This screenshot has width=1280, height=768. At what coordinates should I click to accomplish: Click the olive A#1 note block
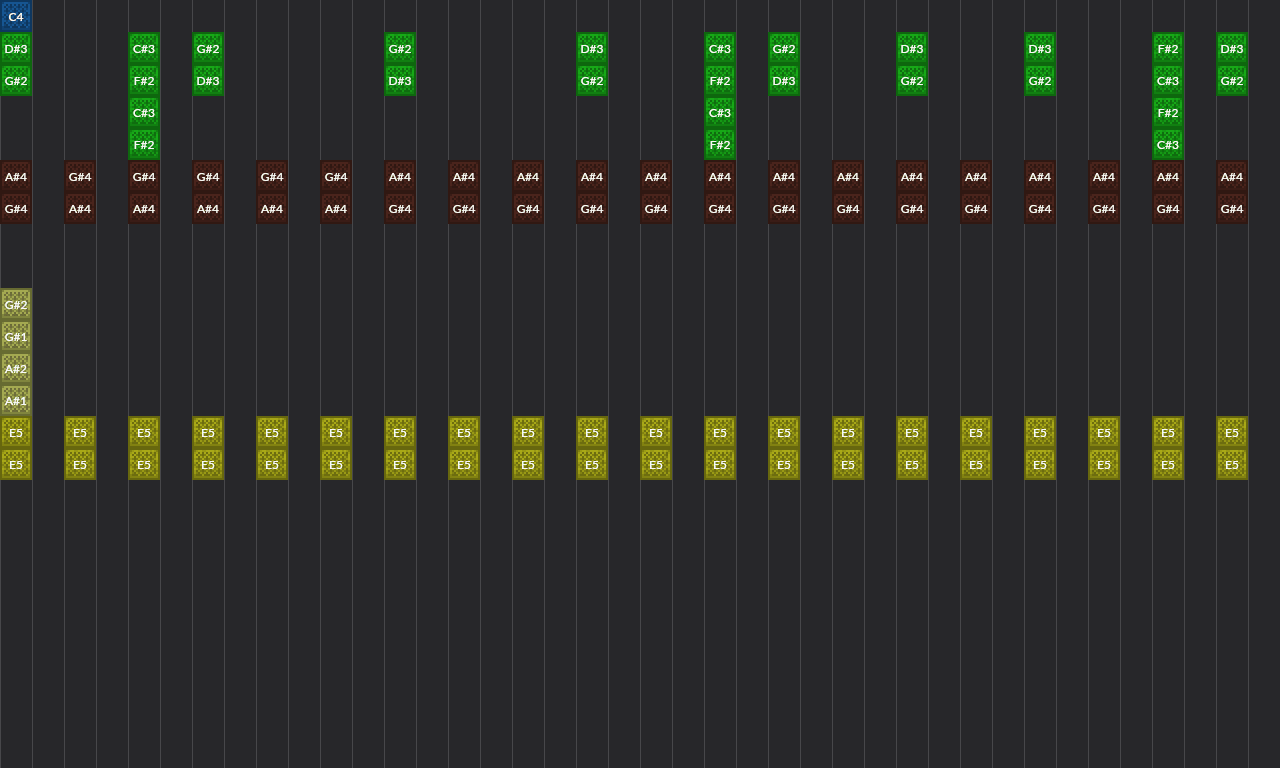pyautogui.click(x=16, y=401)
